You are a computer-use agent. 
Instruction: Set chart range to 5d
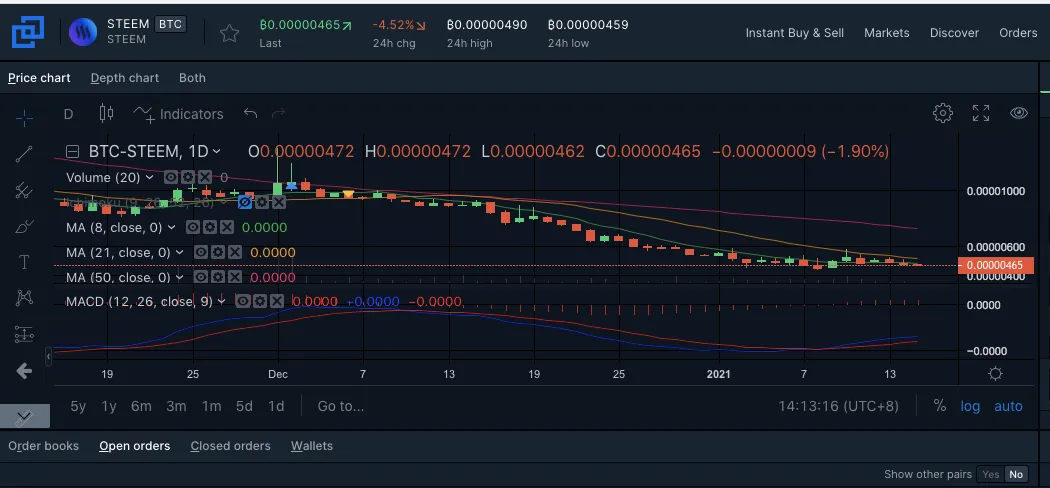click(244, 406)
